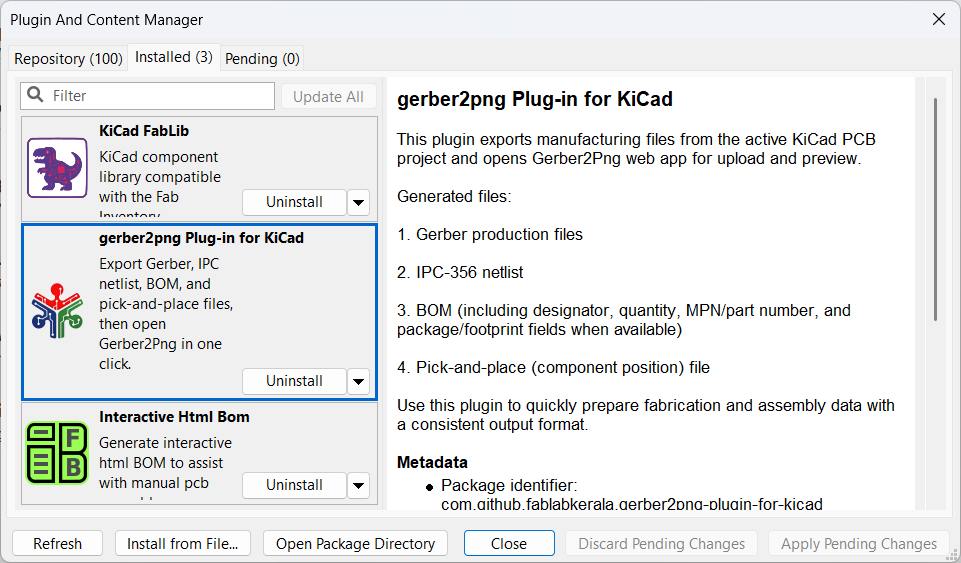Expand the KiCad FabLib uninstall dropdown arrow

tap(359, 202)
